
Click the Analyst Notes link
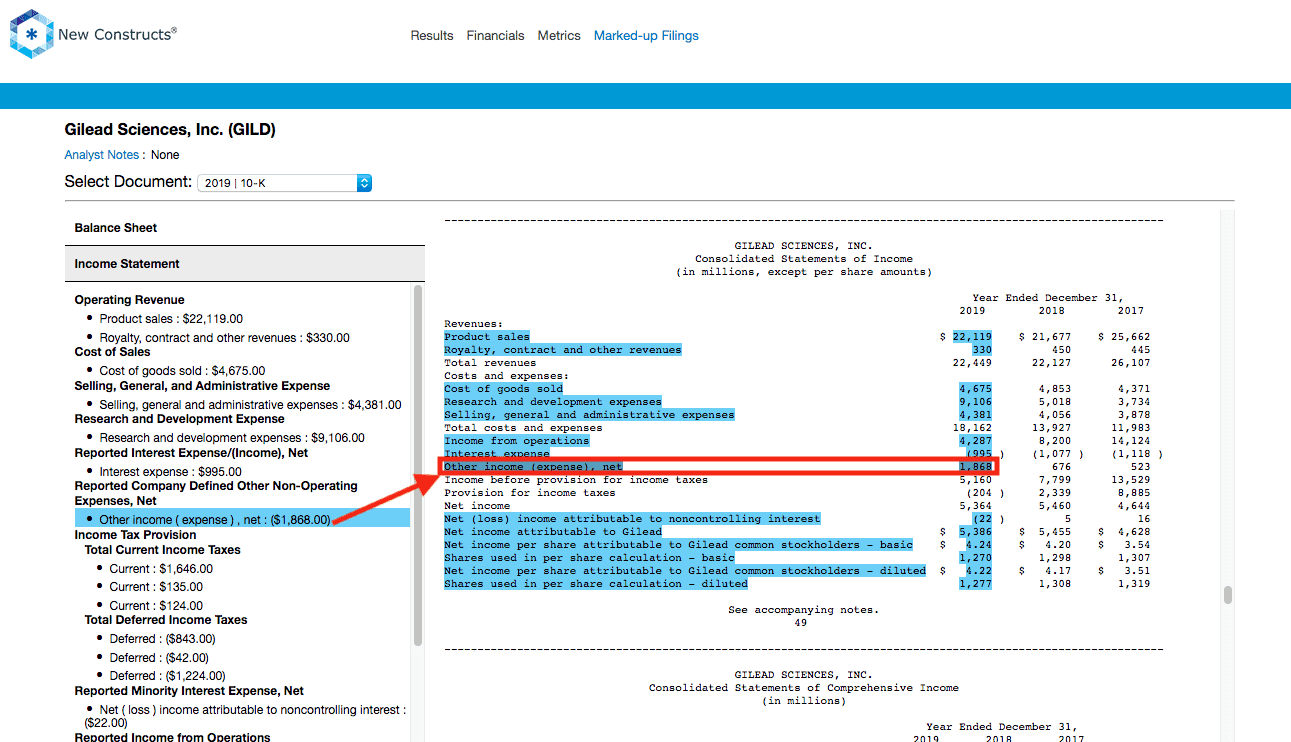pyautogui.click(x=102, y=155)
